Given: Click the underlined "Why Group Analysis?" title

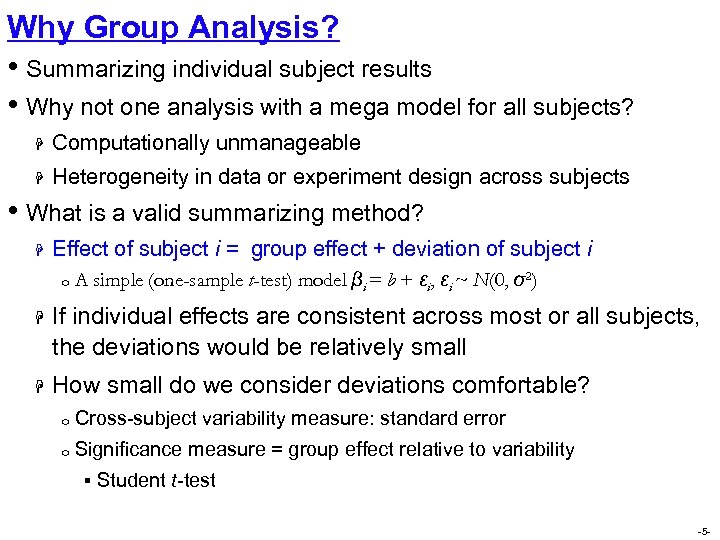Looking at the screenshot, I should click(172, 26).
